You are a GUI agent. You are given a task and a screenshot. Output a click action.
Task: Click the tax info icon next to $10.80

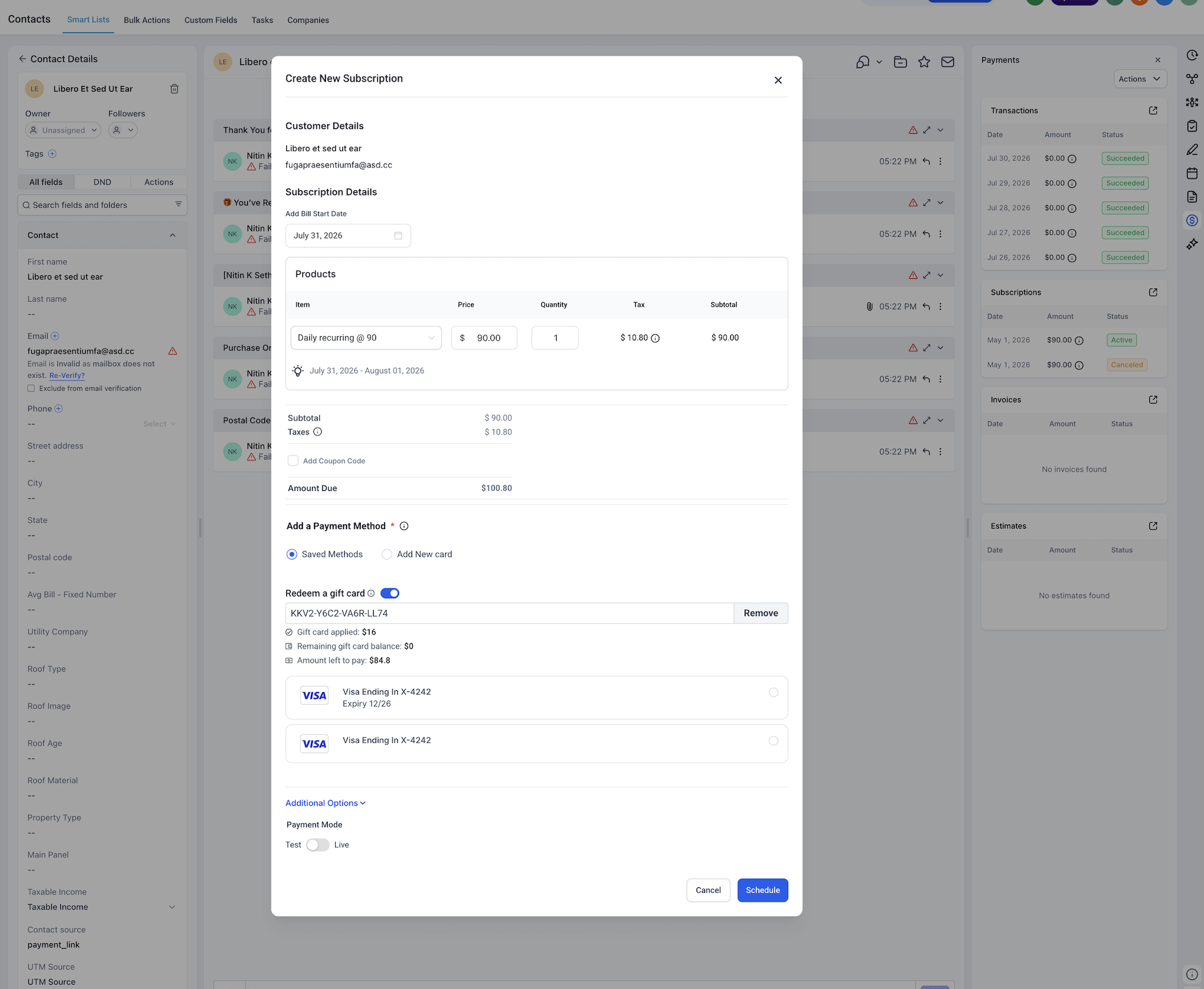point(655,339)
